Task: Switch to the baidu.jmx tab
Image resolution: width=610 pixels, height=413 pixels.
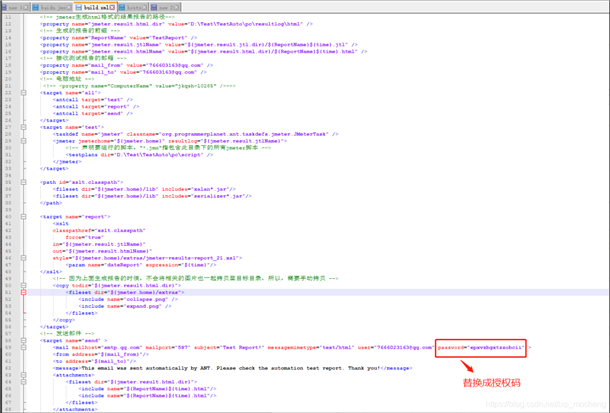Action: pos(51,7)
